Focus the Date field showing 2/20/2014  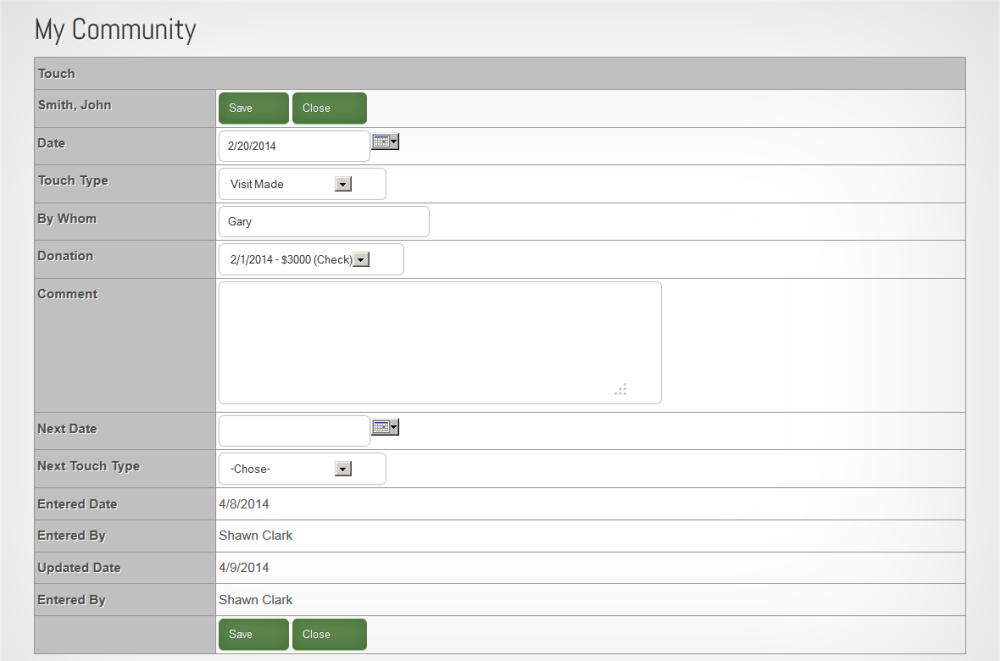click(293, 146)
